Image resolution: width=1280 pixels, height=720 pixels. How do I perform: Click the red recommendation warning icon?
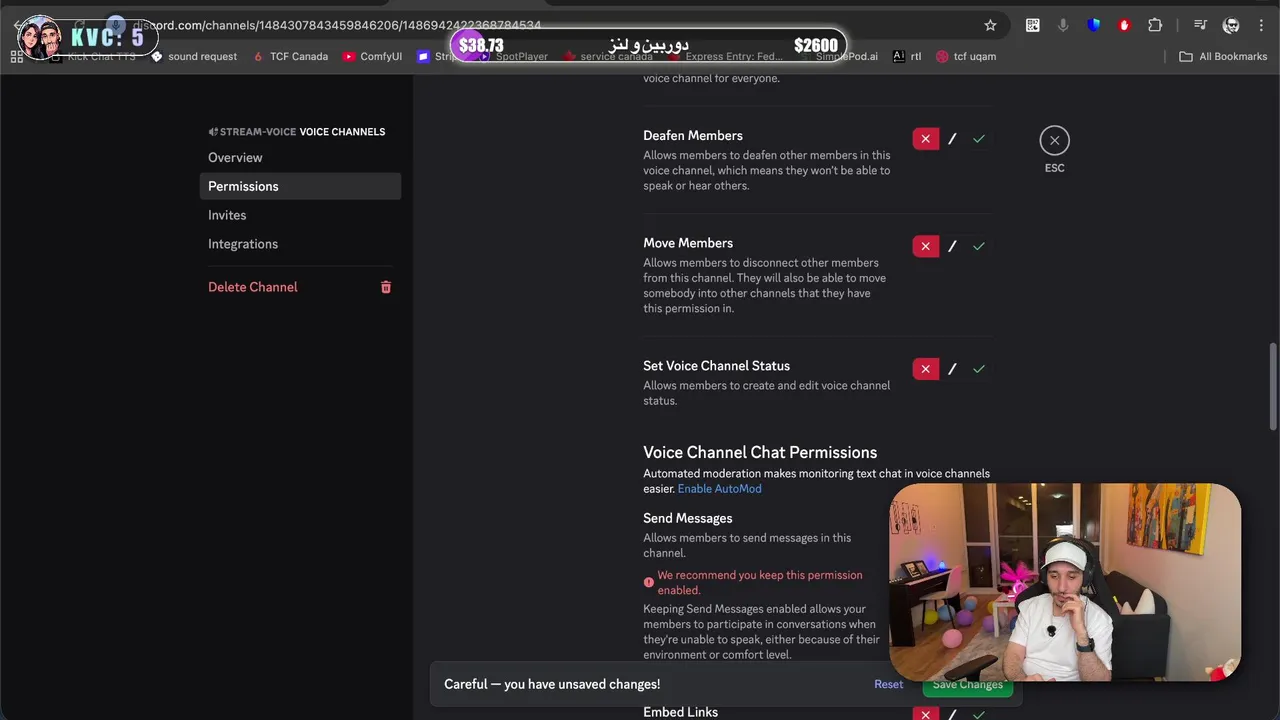(x=649, y=582)
